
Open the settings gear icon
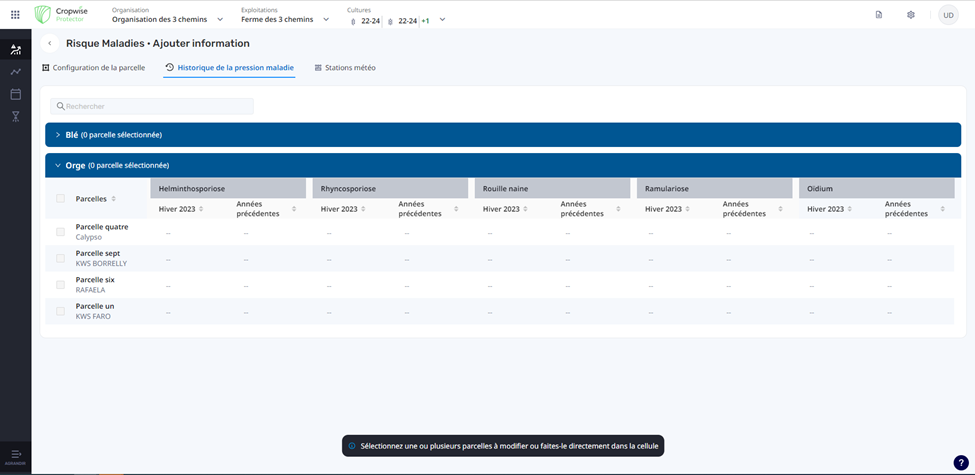911,15
